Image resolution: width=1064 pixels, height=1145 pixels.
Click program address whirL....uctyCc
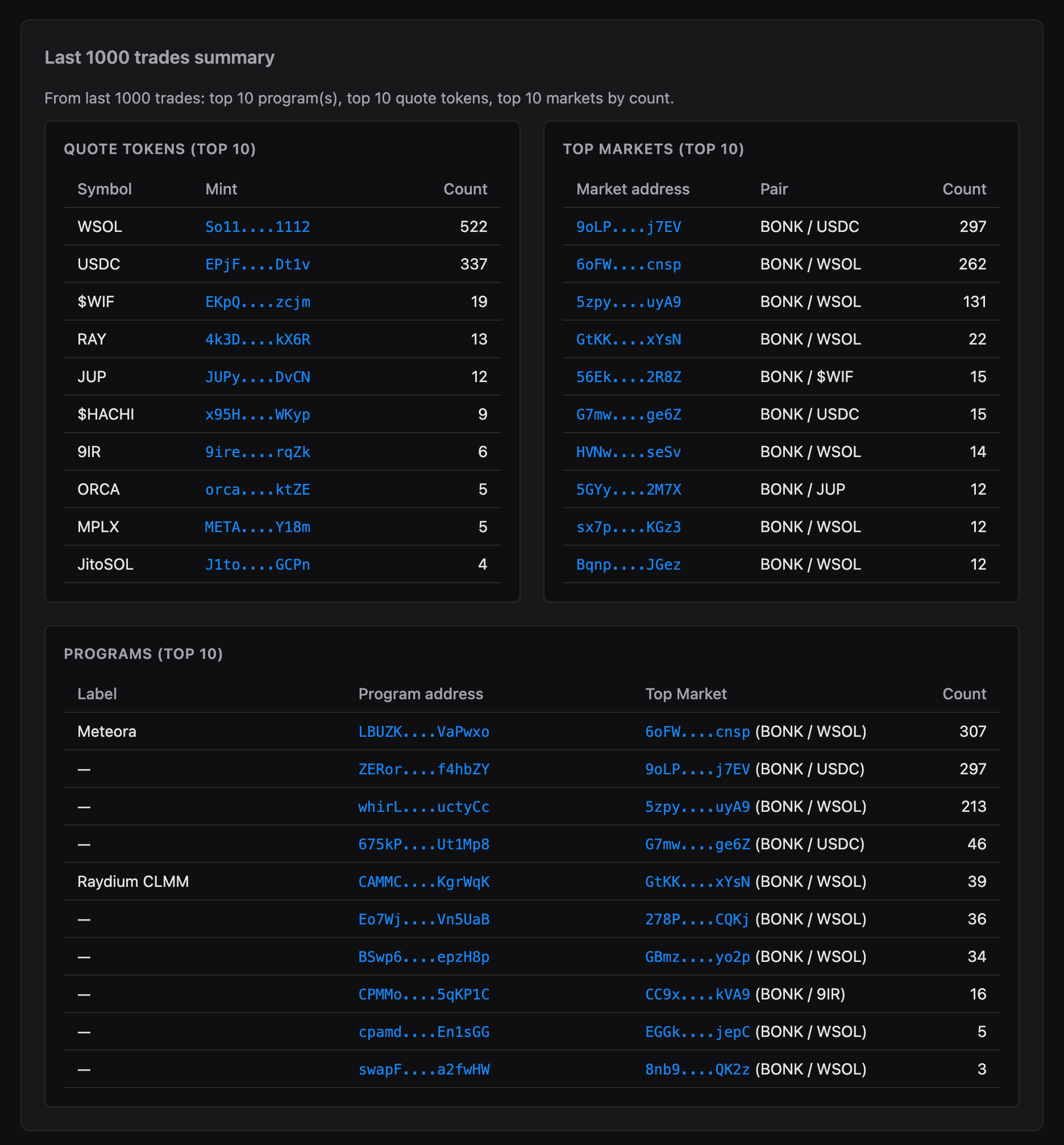tap(424, 806)
